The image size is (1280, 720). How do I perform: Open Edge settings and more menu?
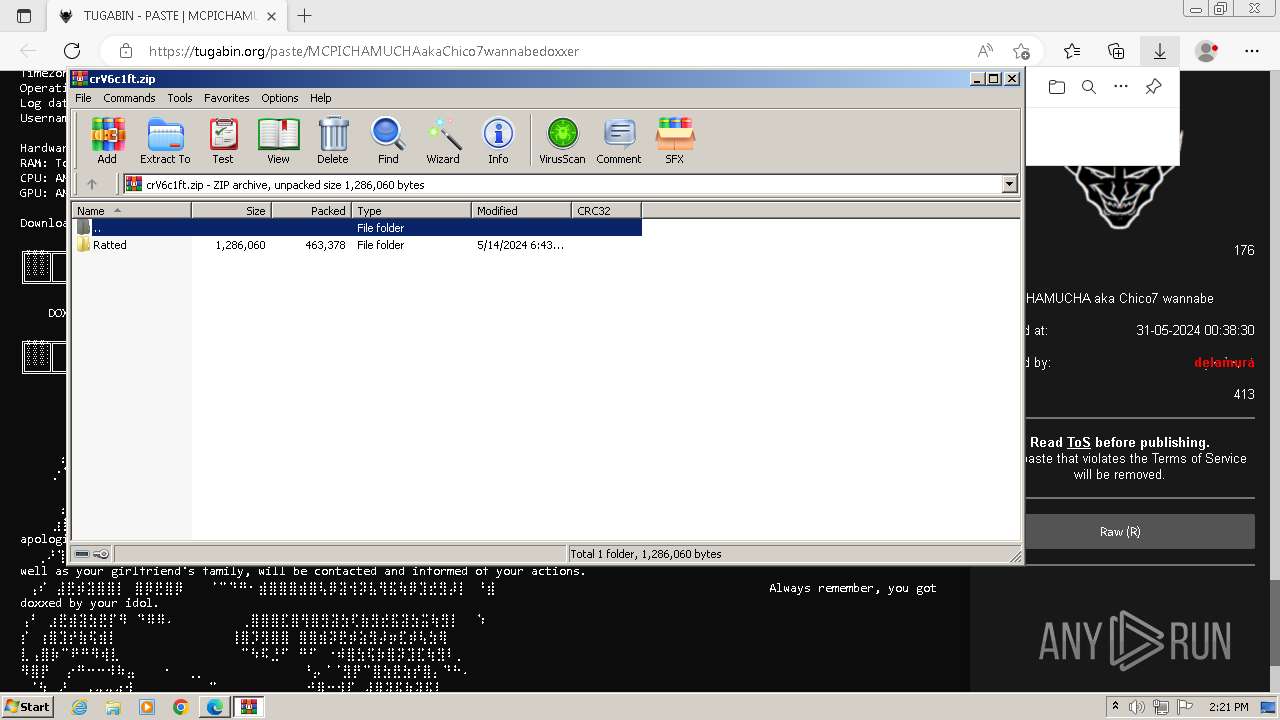click(1252, 51)
